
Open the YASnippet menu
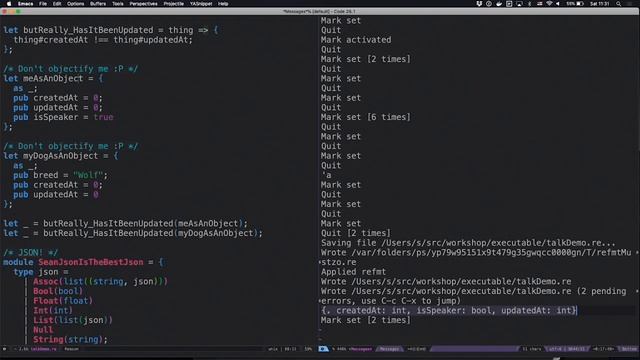tap(201, 4)
